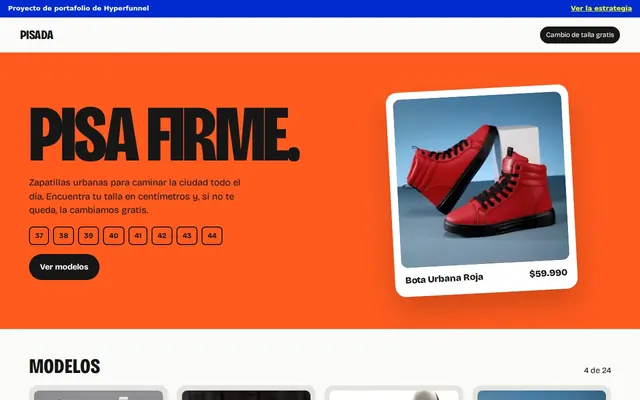Click the Cambio de talla gratis button

580,35
